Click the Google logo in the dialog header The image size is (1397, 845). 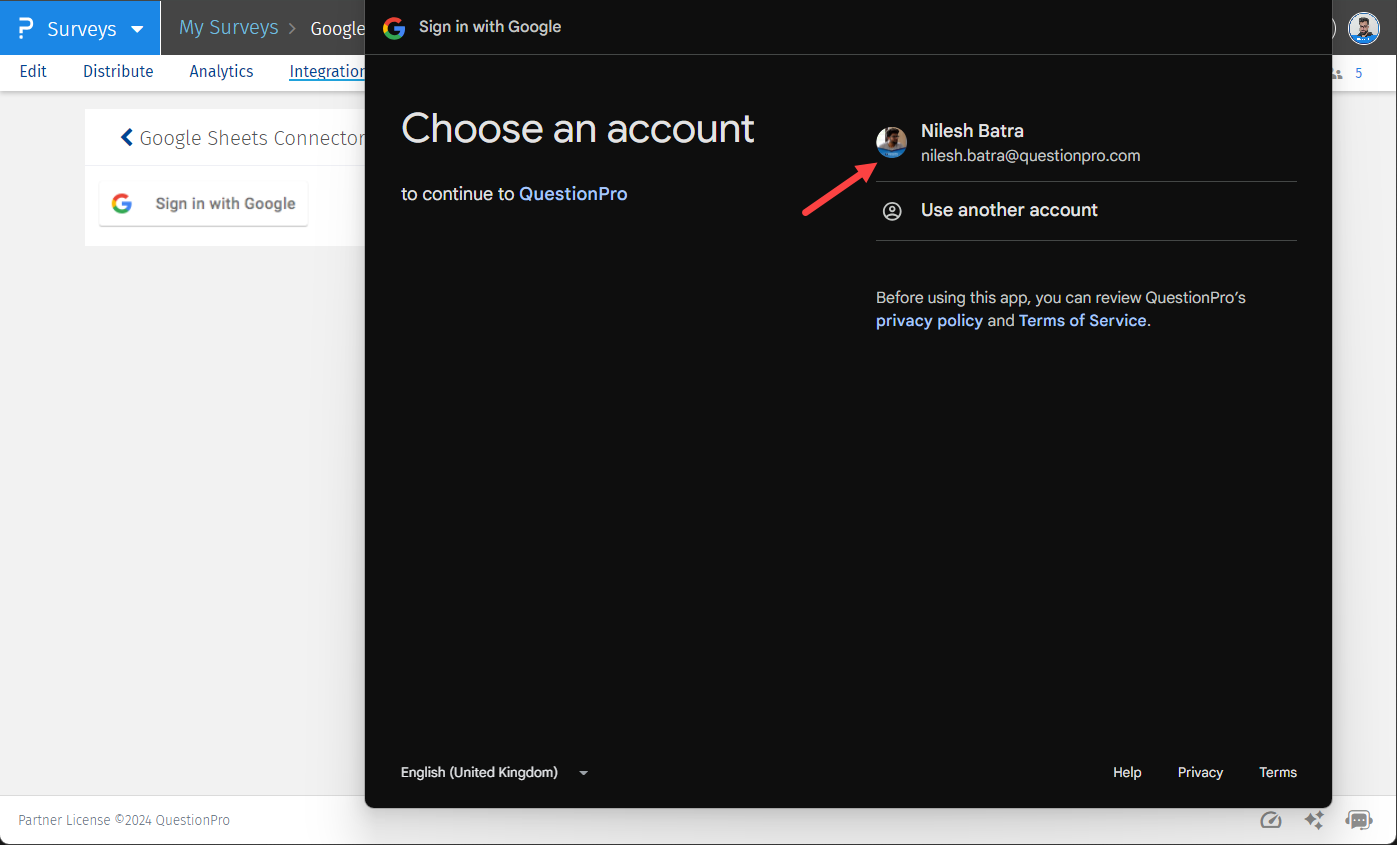[x=394, y=28]
